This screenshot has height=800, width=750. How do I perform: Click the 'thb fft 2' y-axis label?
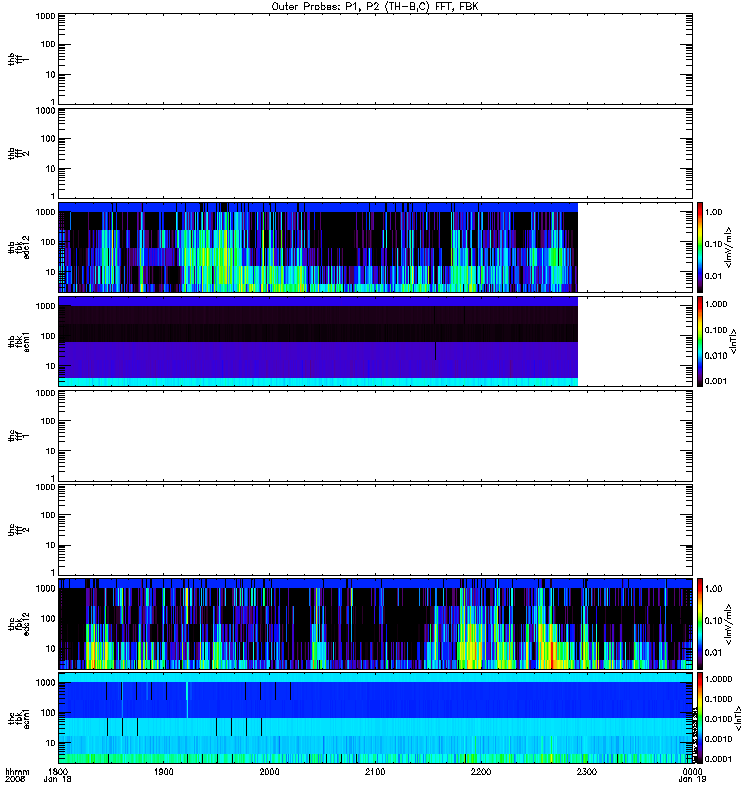(x=18, y=154)
